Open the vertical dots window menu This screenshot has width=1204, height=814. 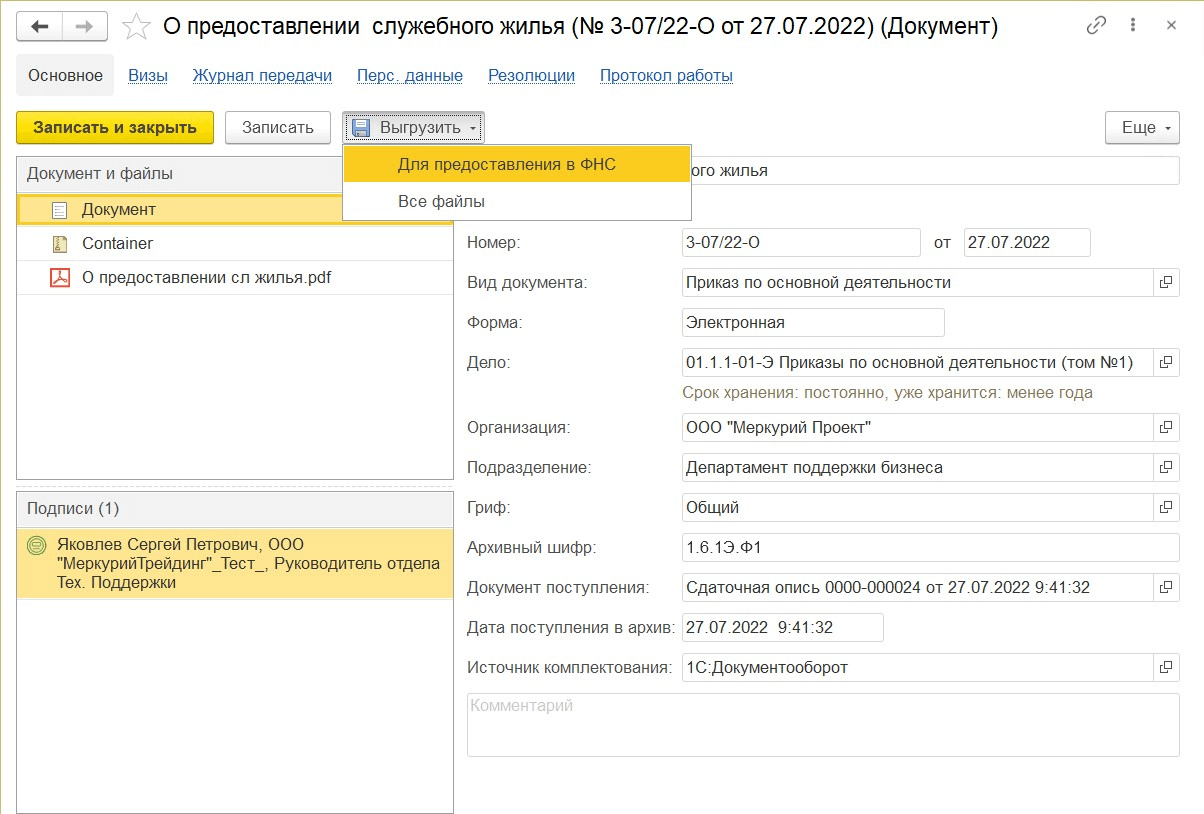[1135, 26]
